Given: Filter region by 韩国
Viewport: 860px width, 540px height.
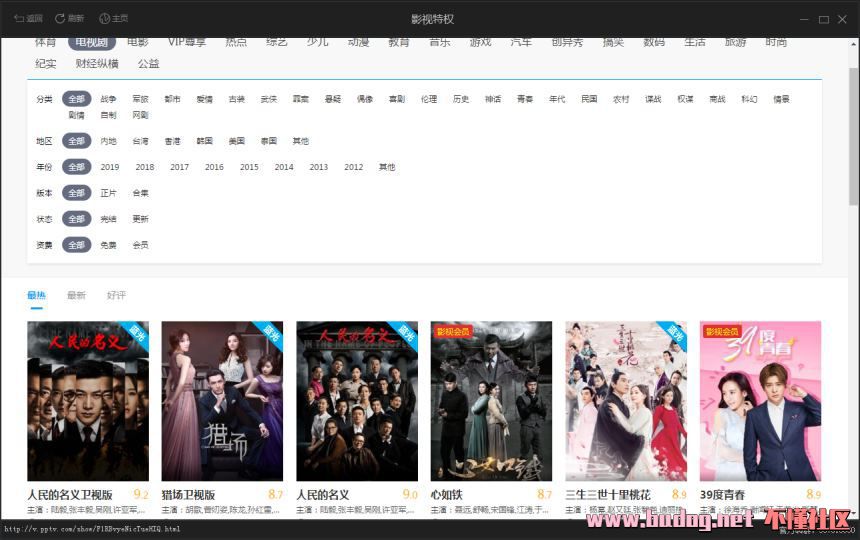Looking at the screenshot, I should pos(205,141).
